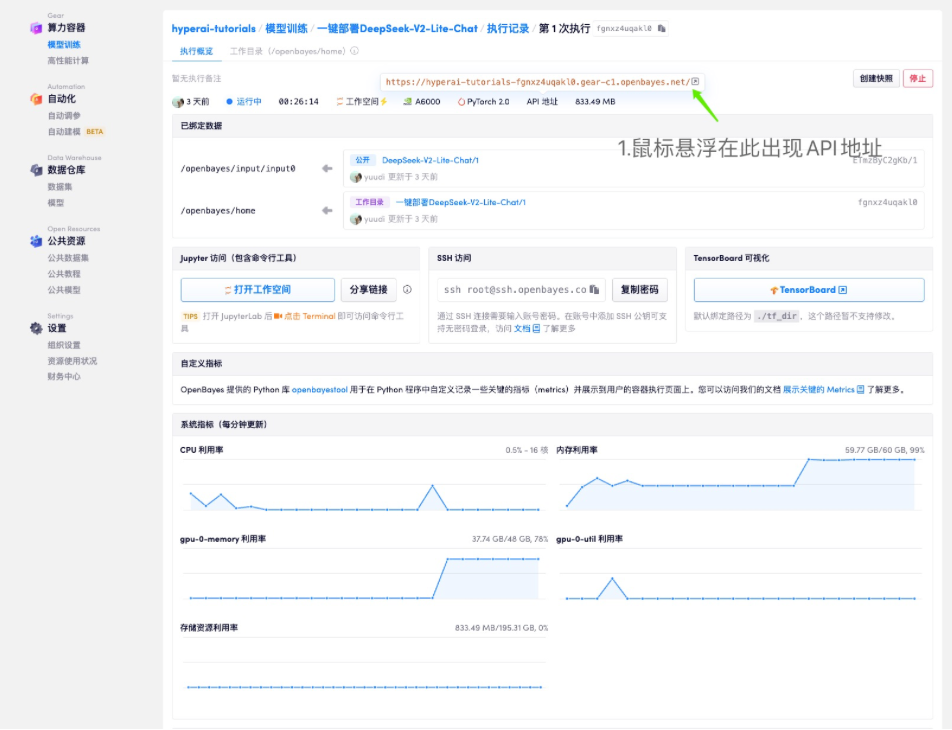Click the 工作空间 status icon
Viewport: 952px width, 730px height.
tap(339, 101)
